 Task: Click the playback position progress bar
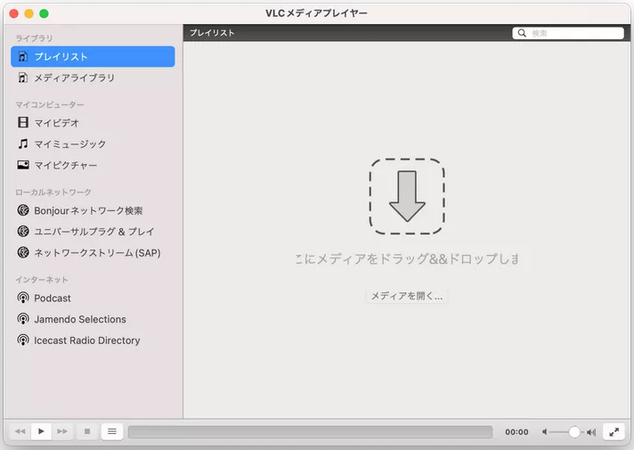click(x=310, y=432)
